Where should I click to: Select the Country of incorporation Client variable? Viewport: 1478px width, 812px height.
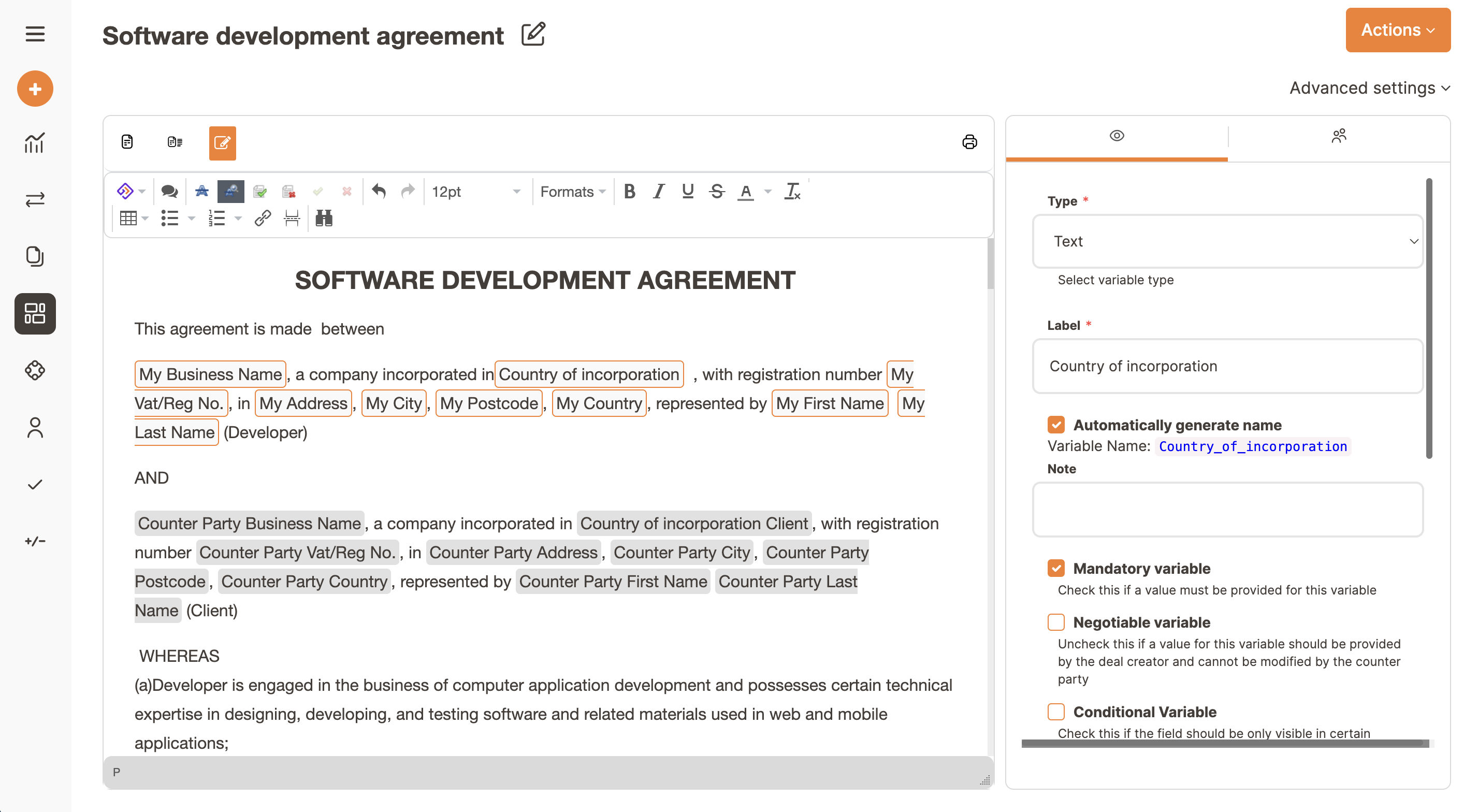[x=693, y=523]
